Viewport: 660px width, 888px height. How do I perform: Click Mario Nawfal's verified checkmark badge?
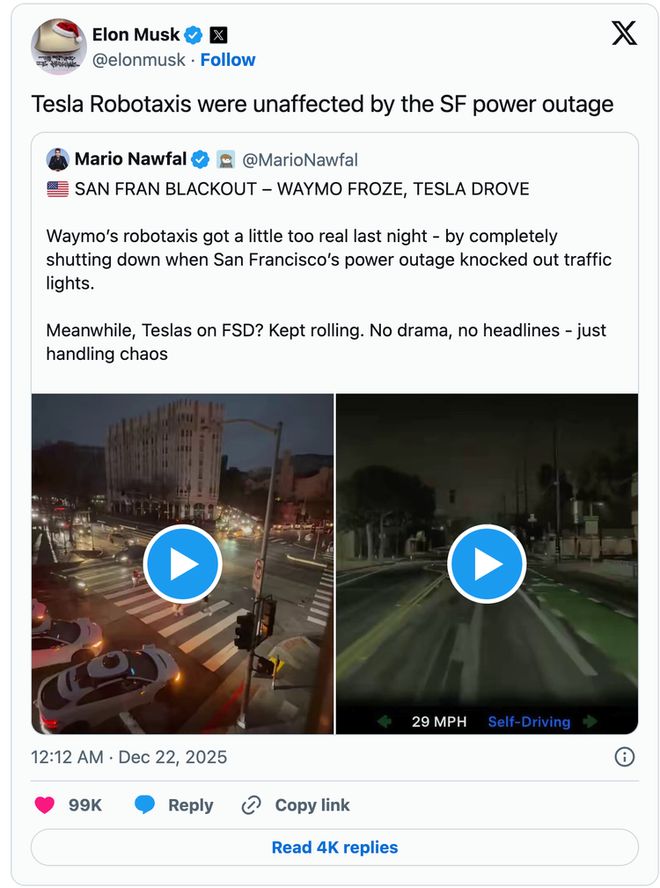(x=200, y=160)
